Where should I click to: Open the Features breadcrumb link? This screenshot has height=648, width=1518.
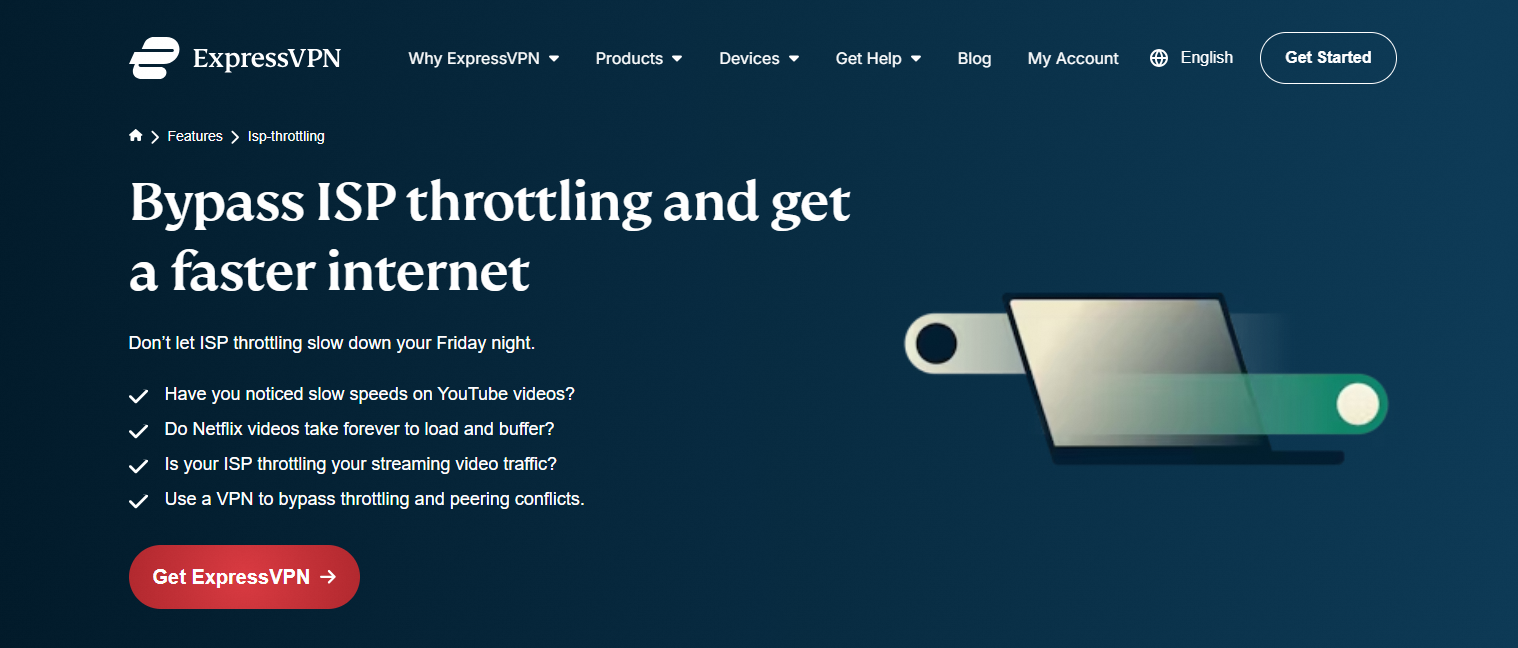[x=195, y=136]
